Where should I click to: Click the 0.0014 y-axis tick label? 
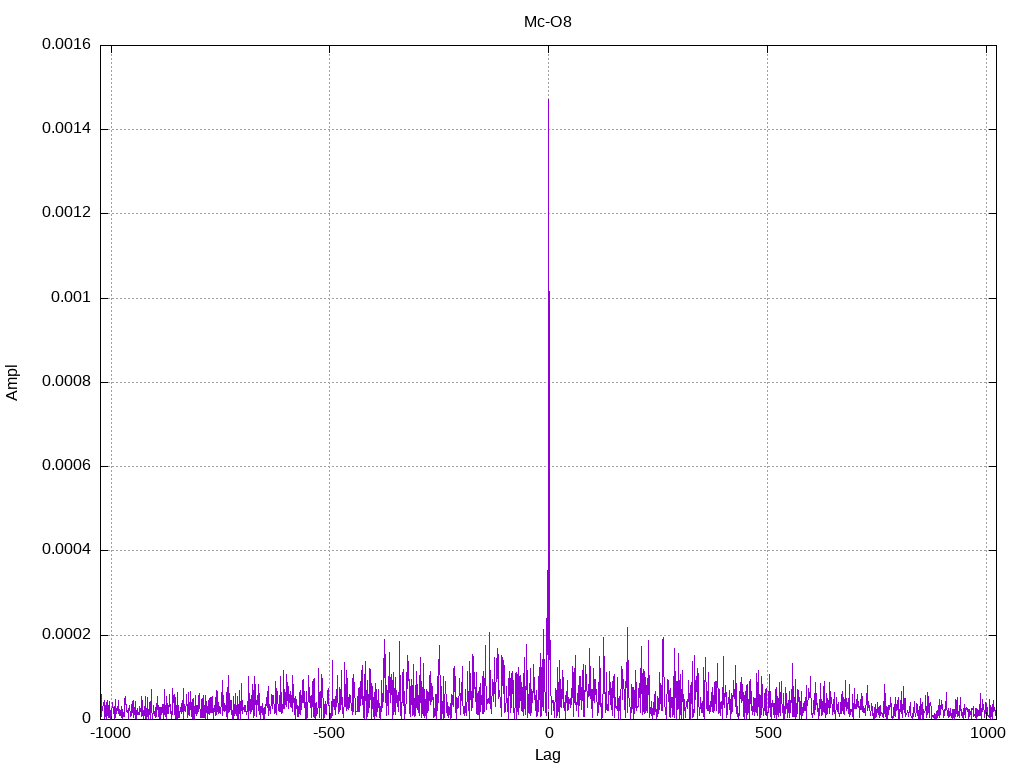tap(66, 129)
